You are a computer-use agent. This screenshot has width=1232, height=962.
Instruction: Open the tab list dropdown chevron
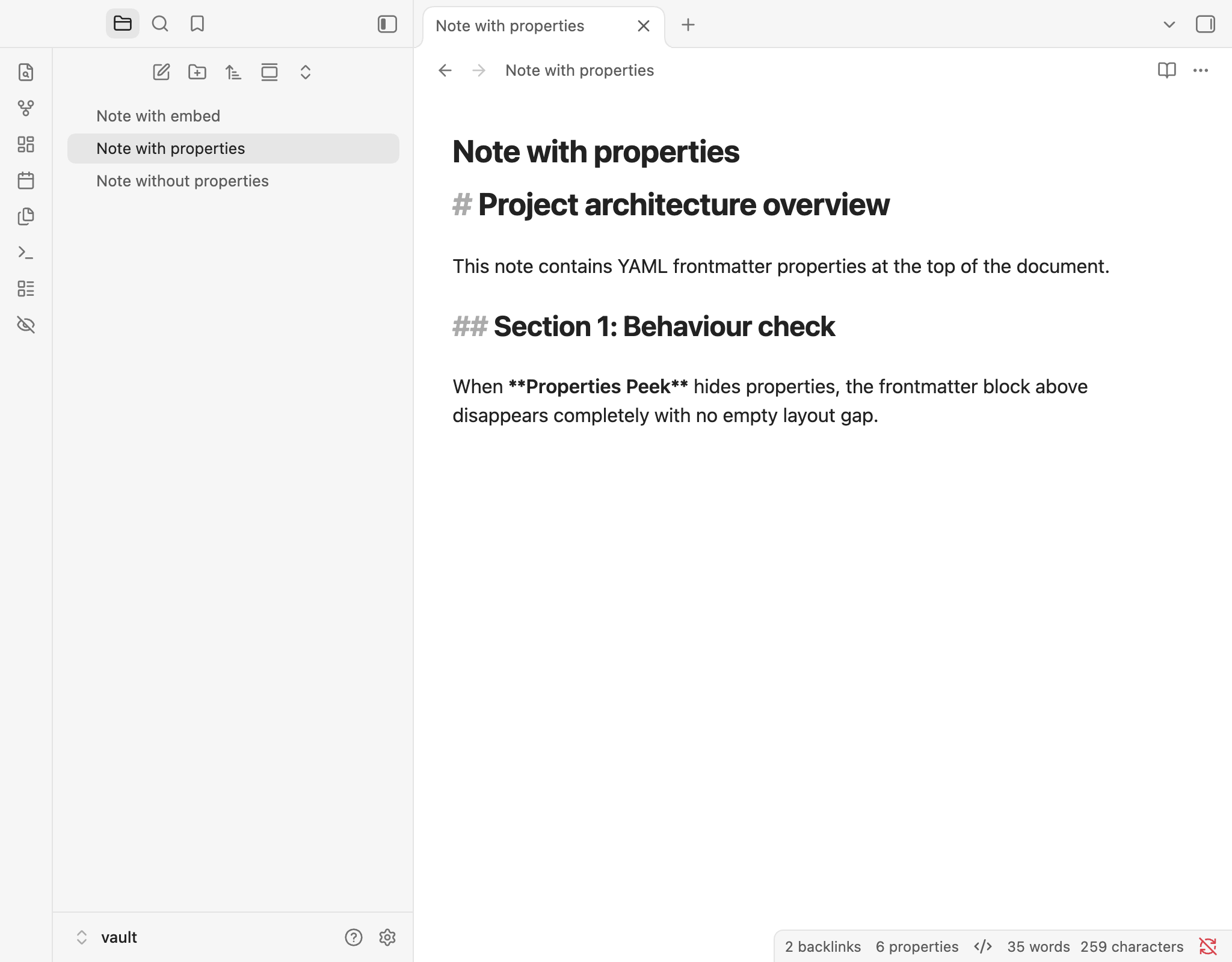tap(1169, 25)
